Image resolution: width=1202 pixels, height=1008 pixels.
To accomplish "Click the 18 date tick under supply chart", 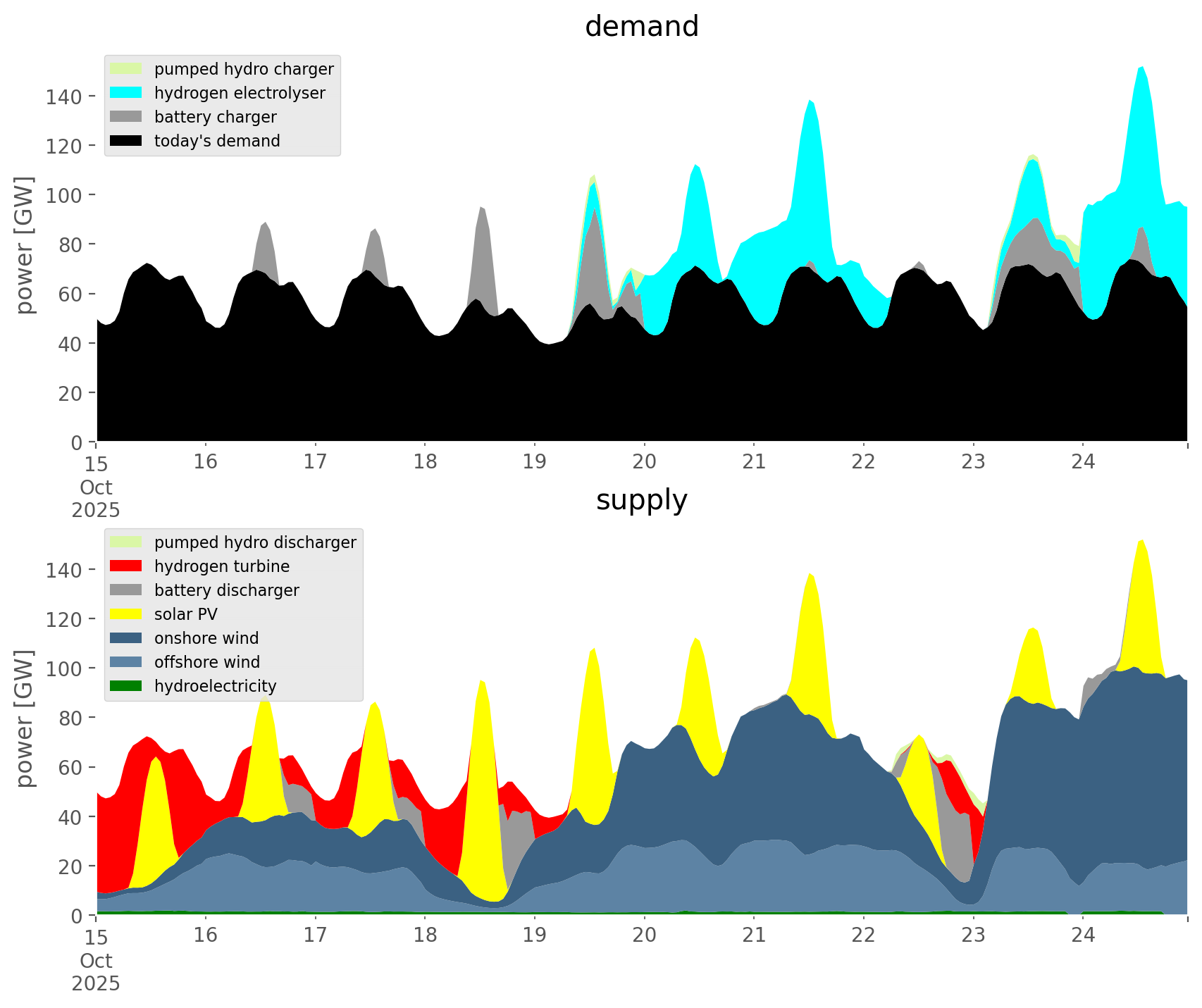I will [x=425, y=935].
